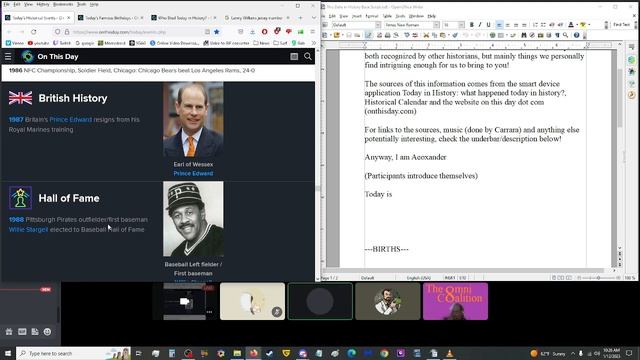Open the On This Day search icon

pyautogui.click(x=308, y=57)
